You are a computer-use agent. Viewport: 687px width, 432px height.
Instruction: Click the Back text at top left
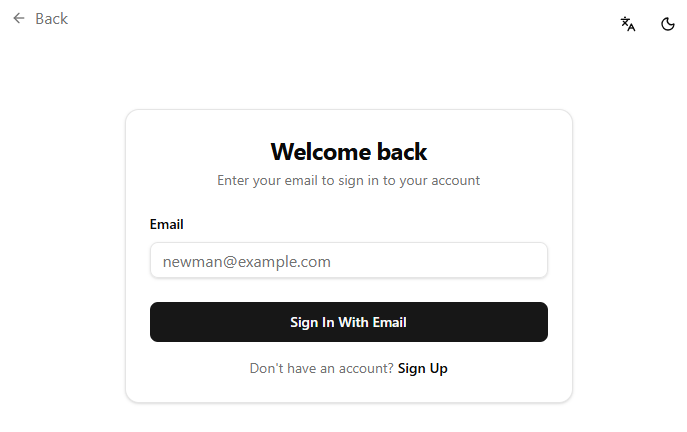(51, 18)
